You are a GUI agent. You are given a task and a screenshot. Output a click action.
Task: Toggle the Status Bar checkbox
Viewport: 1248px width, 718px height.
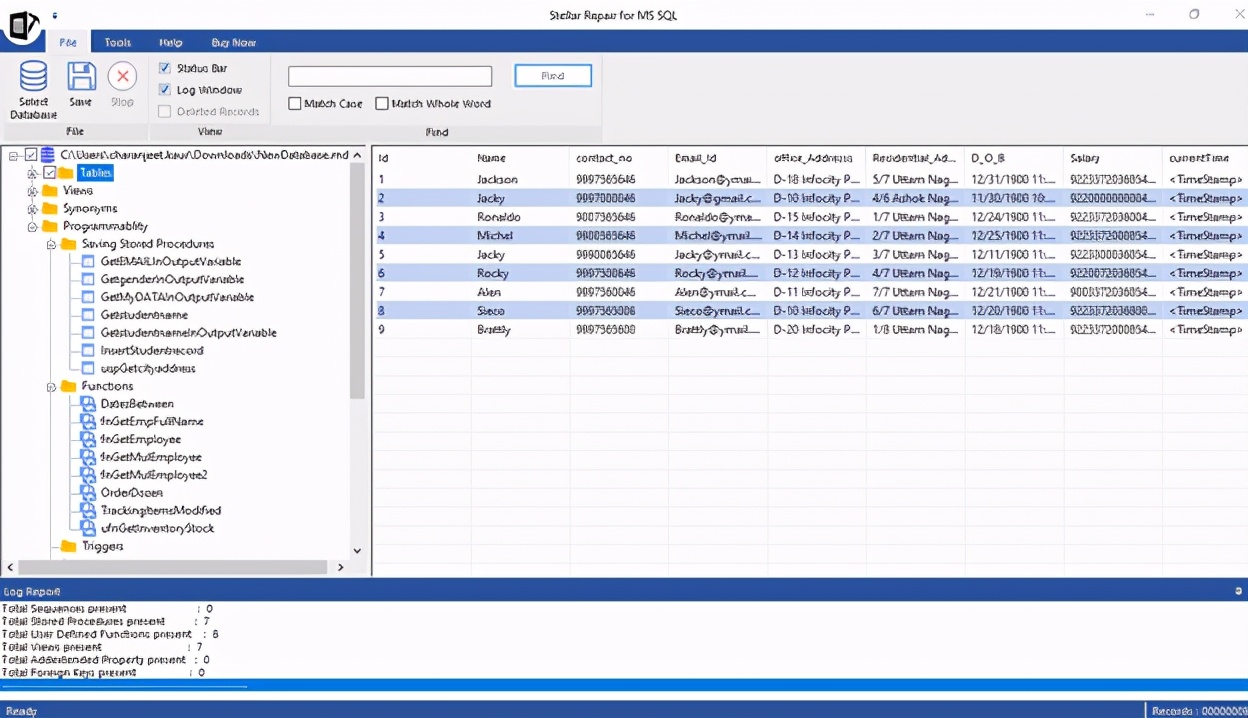(x=165, y=68)
